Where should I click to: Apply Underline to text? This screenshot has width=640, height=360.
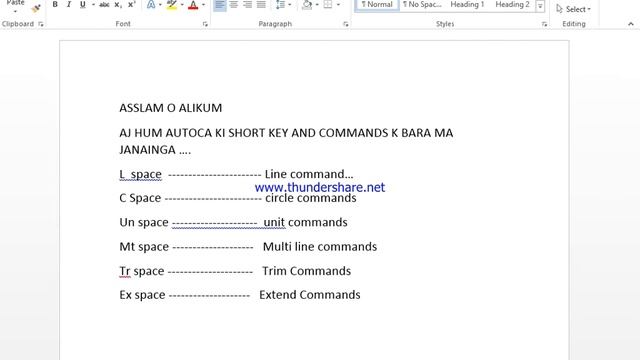pyautogui.click(x=82, y=4)
